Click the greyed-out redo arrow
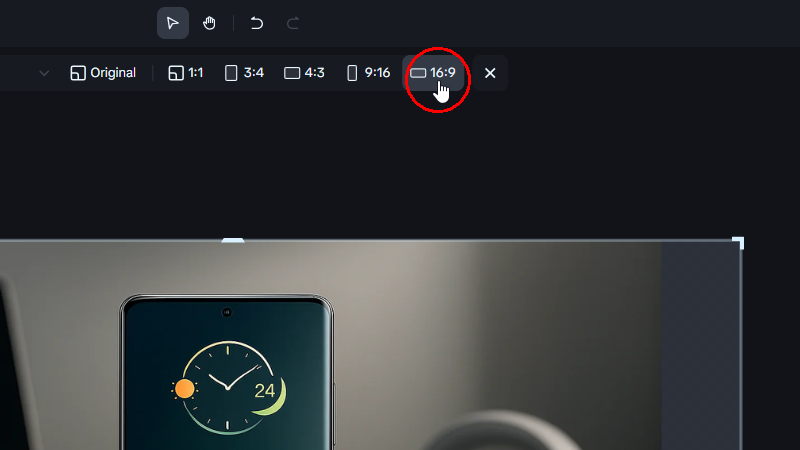The image size is (800, 450). click(293, 23)
